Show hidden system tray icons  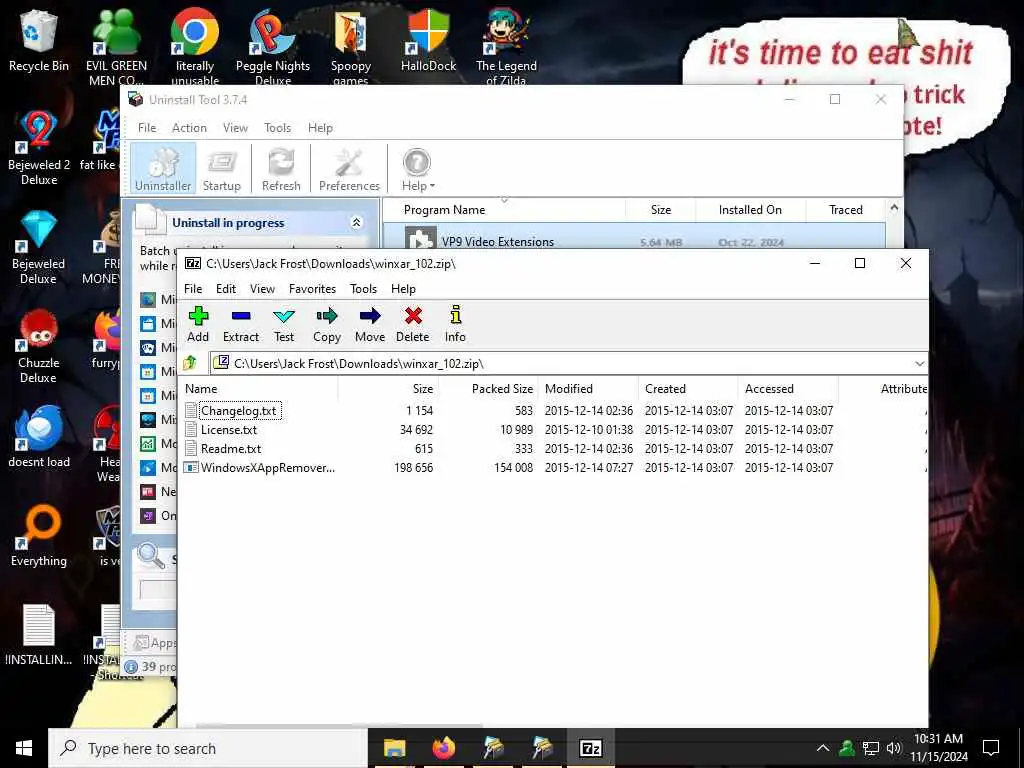823,748
